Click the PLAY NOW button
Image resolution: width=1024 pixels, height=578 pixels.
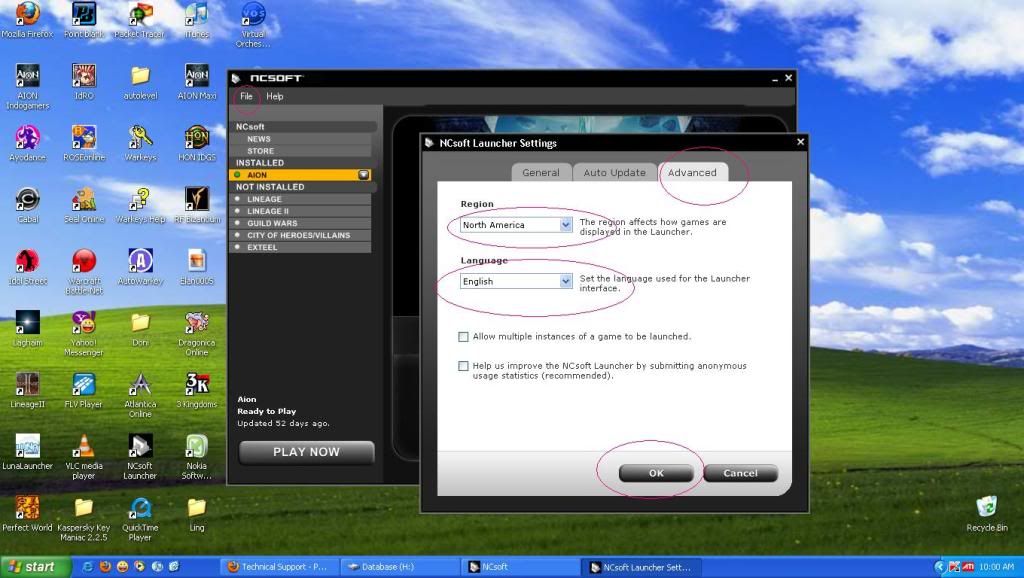point(306,452)
